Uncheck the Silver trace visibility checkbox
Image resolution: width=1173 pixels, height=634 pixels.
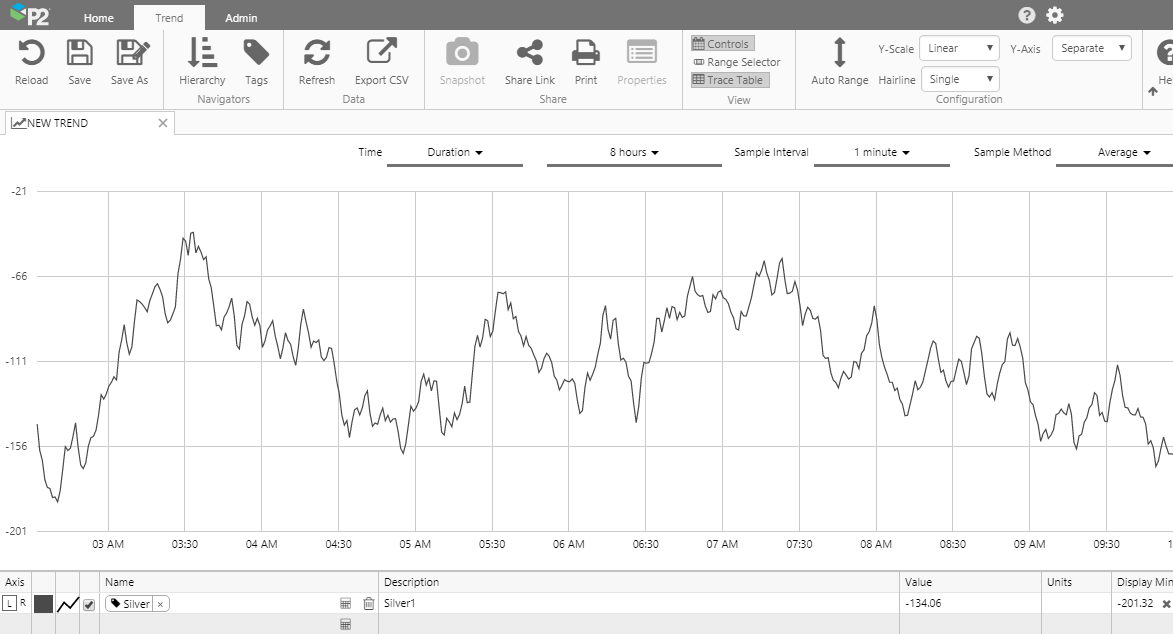click(x=89, y=605)
